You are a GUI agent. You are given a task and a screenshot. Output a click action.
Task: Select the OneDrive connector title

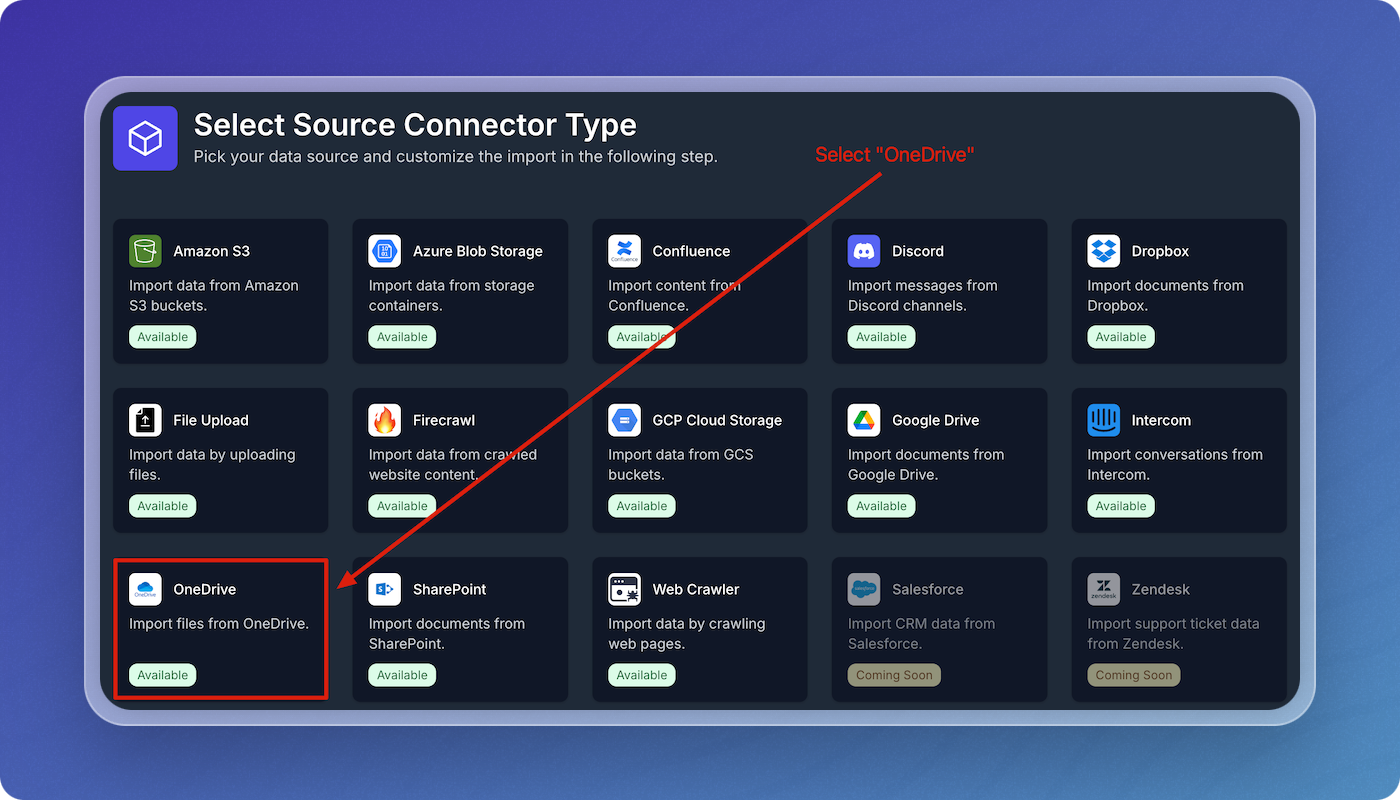click(x=205, y=589)
